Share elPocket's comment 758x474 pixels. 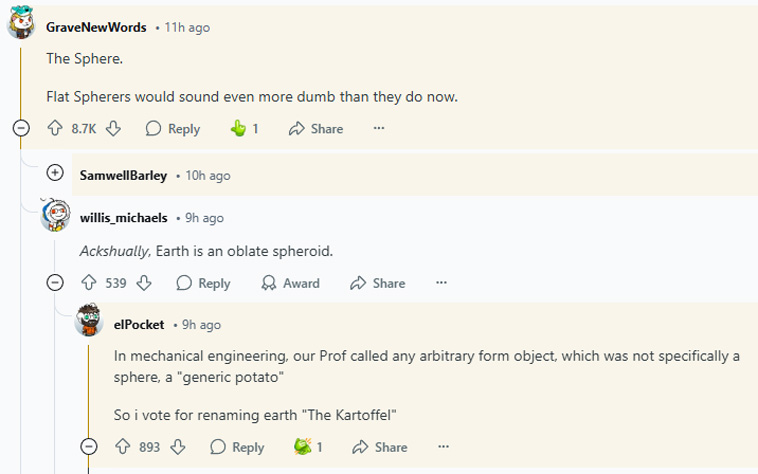379,447
